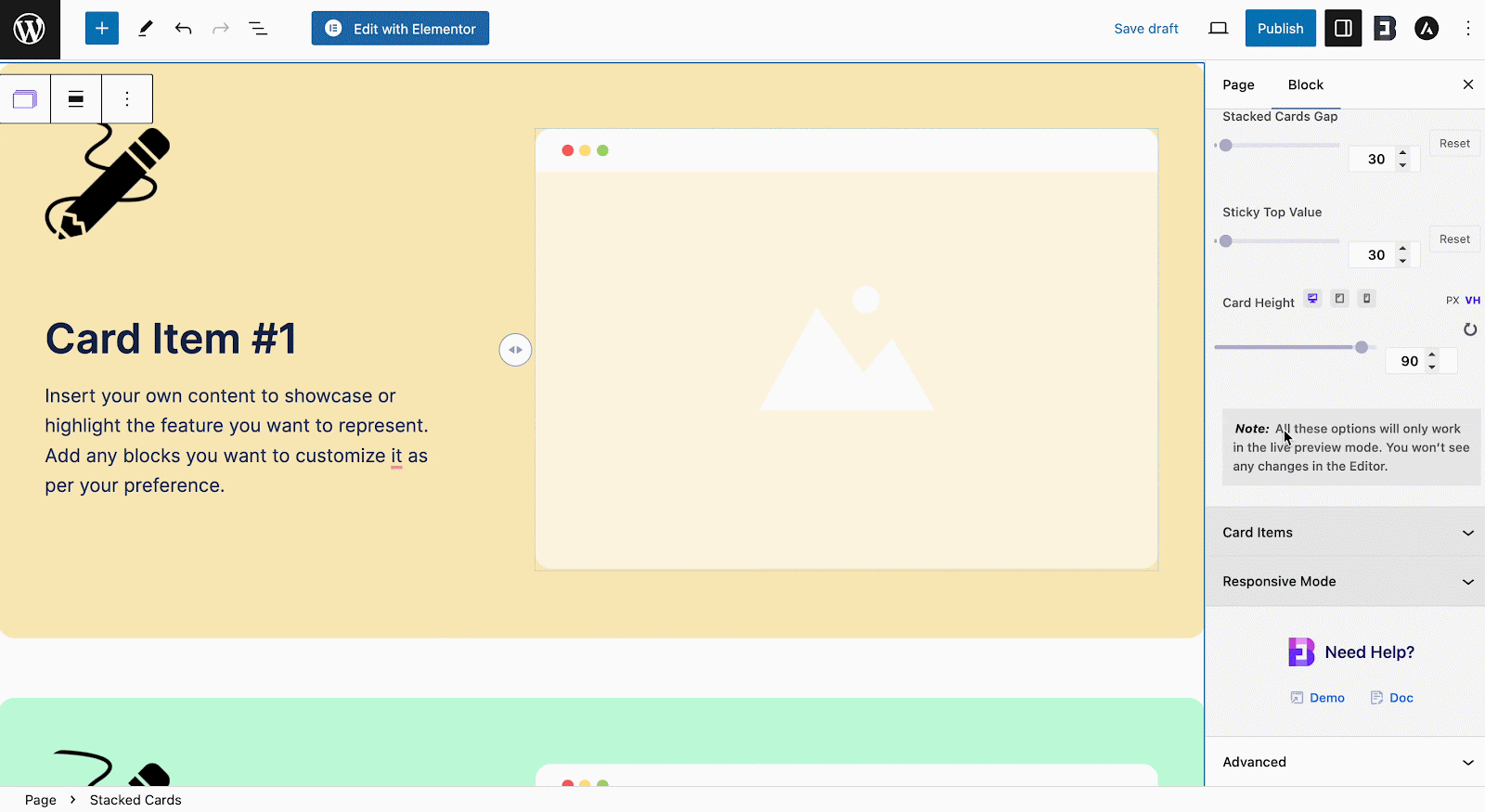Click the column resize handle arrows
The width and height of the screenshot is (1485, 812).
click(515, 350)
